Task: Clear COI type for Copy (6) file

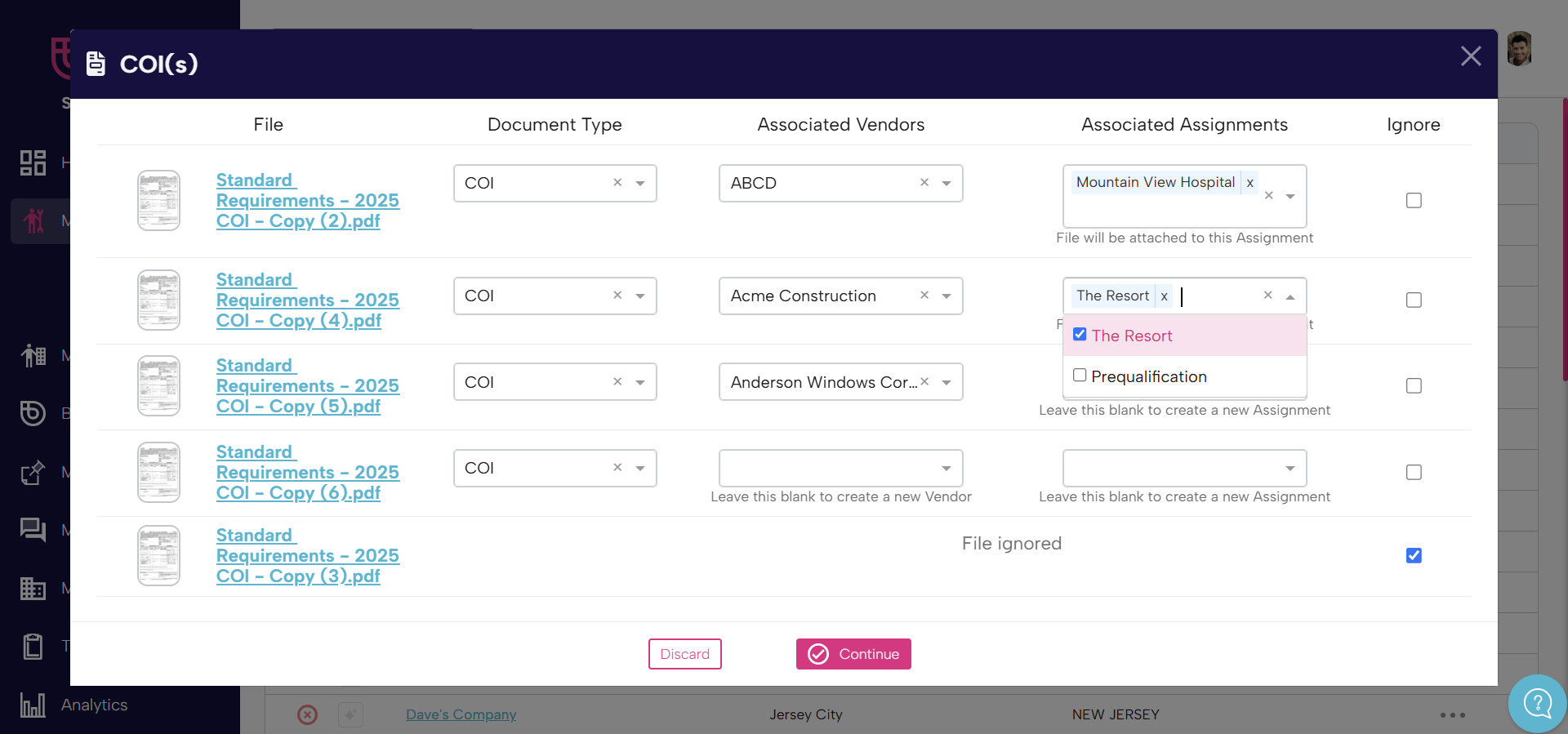Action: pyautogui.click(x=617, y=468)
